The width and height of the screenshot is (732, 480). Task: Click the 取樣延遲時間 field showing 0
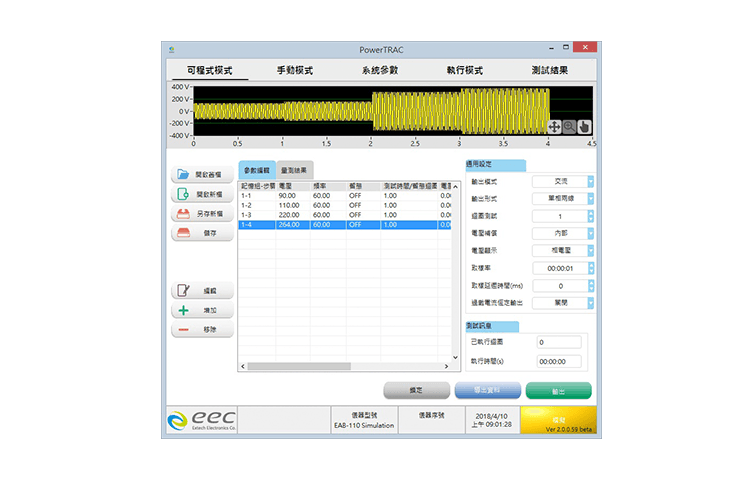560,286
